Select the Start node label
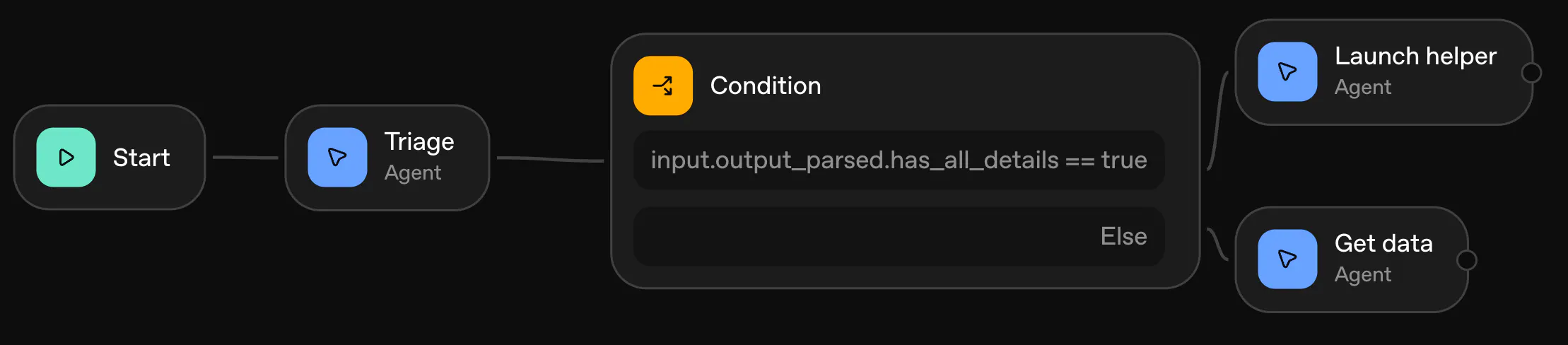 click(141, 158)
